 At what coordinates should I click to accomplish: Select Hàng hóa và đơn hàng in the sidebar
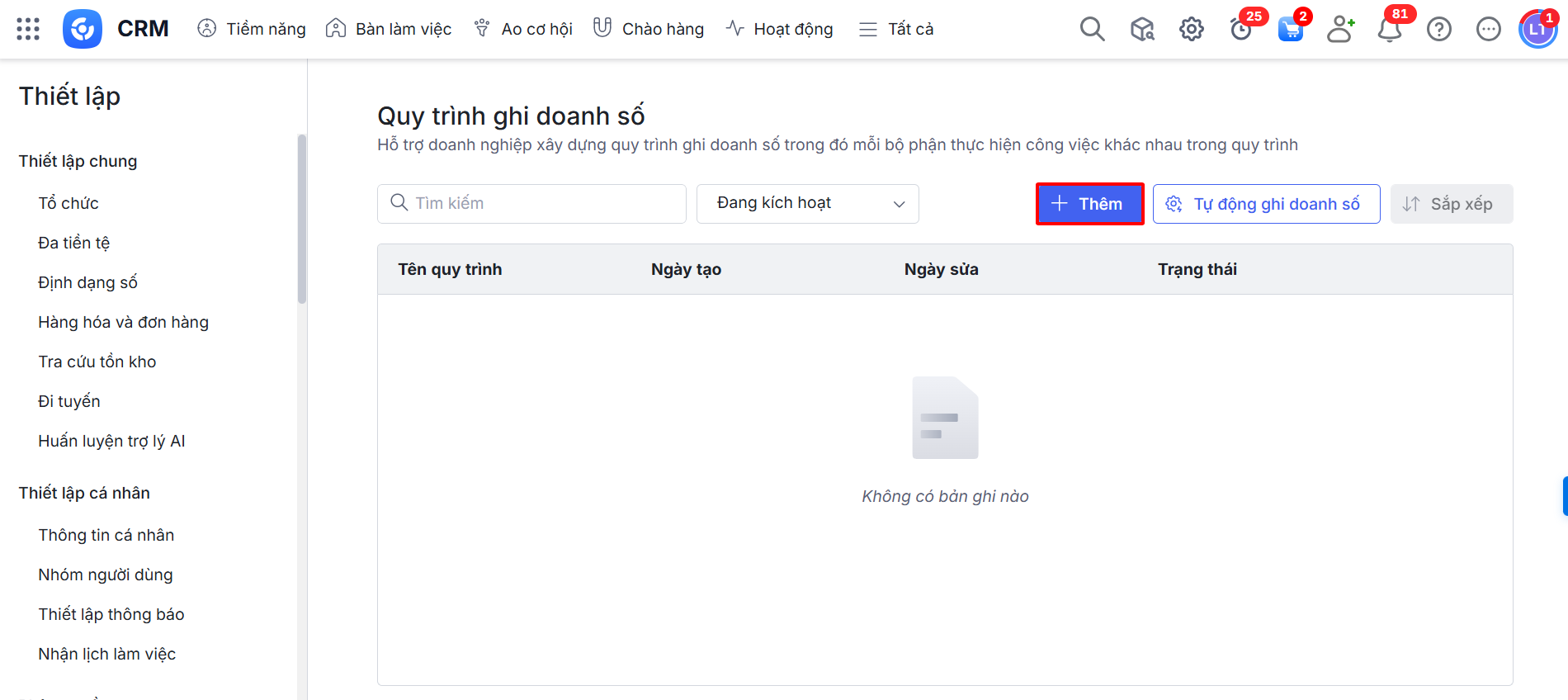(x=123, y=322)
